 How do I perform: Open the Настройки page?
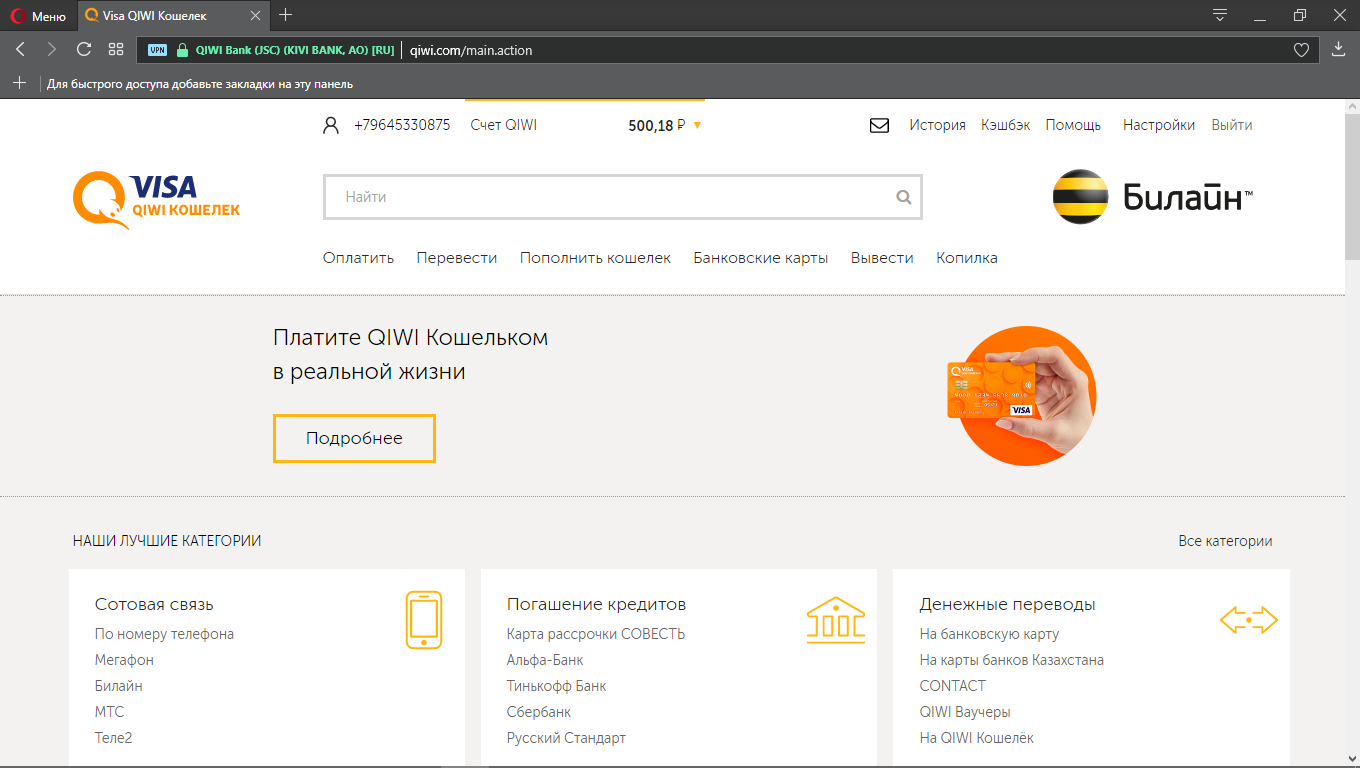click(1159, 125)
